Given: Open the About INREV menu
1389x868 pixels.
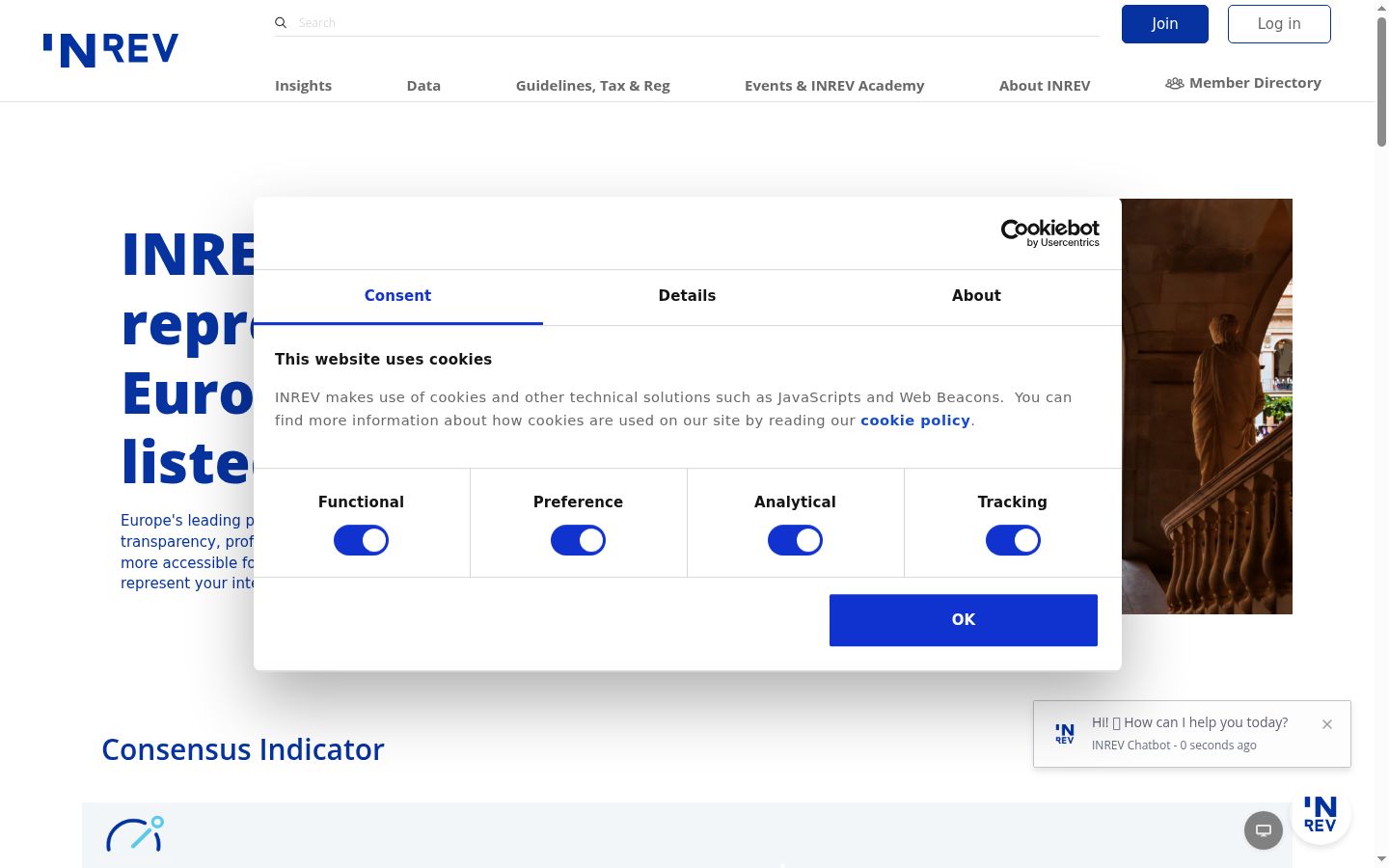Looking at the screenshot, I should coord(1045,86).
